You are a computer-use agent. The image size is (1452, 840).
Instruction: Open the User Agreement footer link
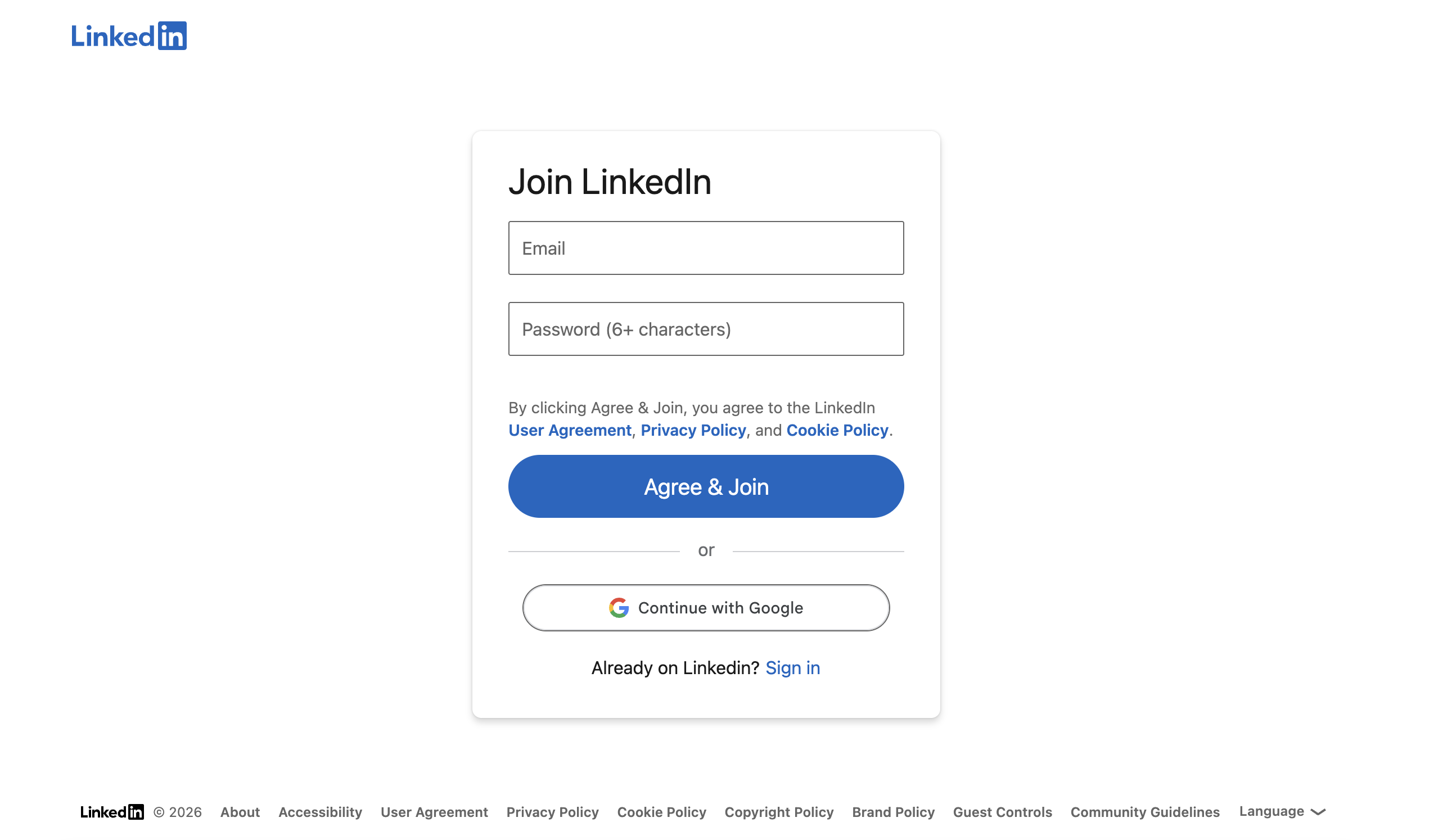[434, 812]
